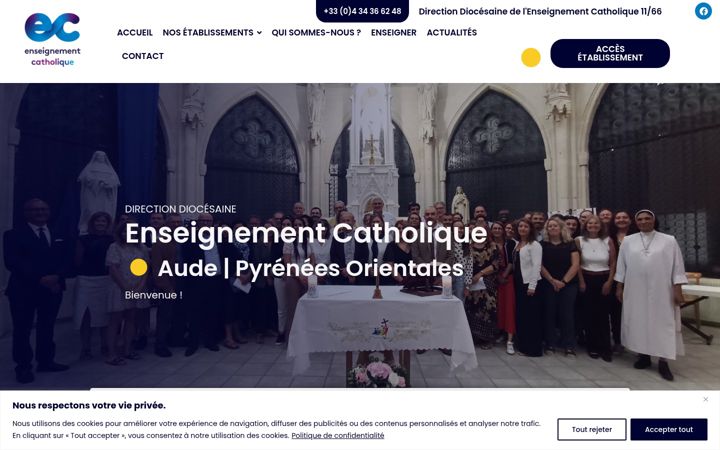The width and height of the screenshot is (720, 450).
Task: Click the DIRECTION DIOCÉSAINE hero subtitle
Action: tap(180, 209)
